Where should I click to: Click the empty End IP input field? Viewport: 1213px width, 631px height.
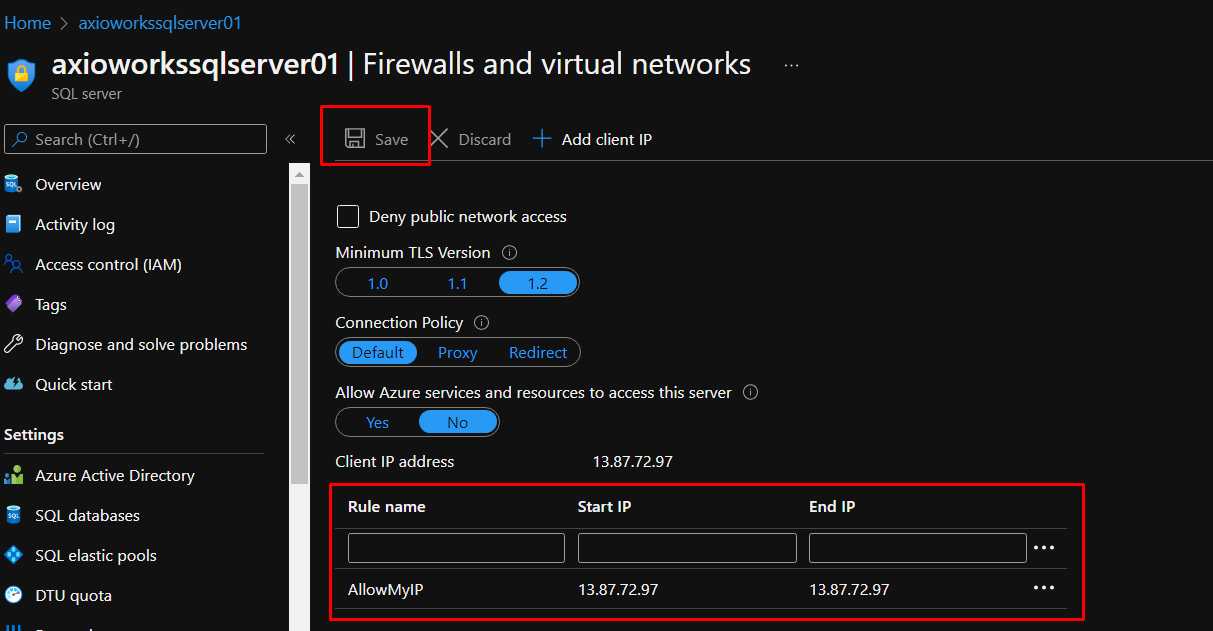(x=918, y=548)
